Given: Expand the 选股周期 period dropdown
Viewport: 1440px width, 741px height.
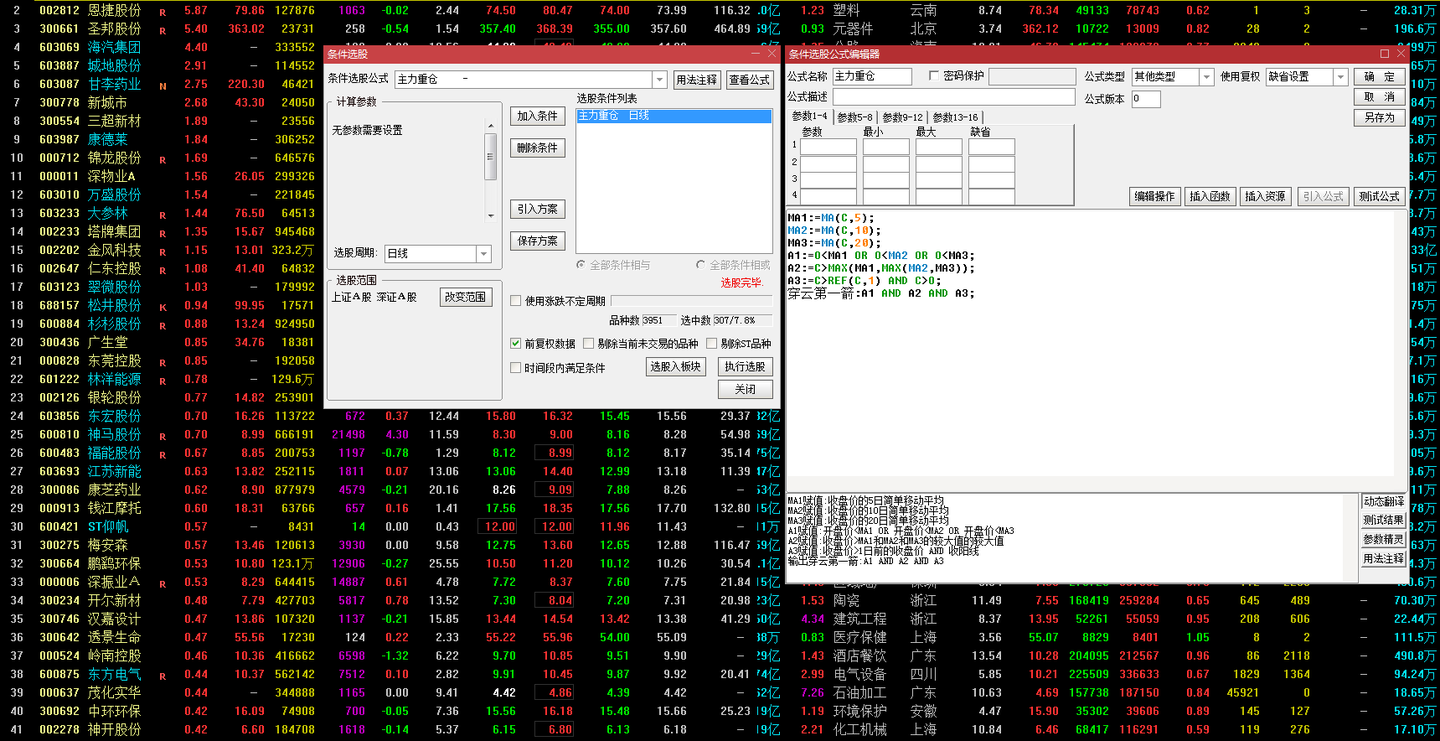Looking at the screenshot, I should pos(484,254).
